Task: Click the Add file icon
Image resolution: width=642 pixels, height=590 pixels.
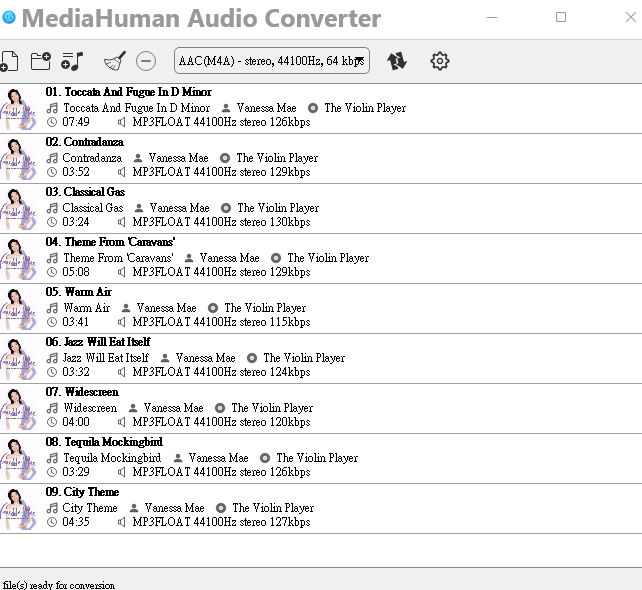Action: pos(8,62)
